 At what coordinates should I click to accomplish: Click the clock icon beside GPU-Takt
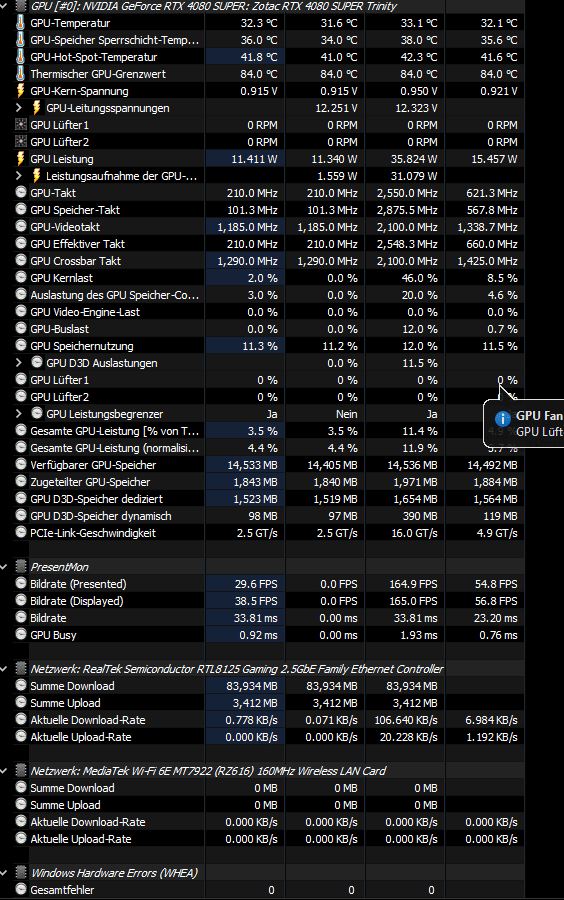tap(21, 192)
